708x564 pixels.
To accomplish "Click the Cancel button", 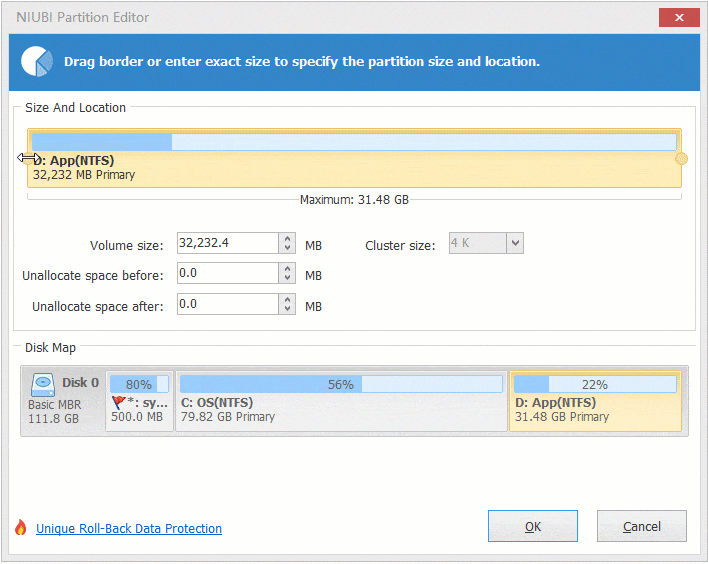I will coord(642,526).
